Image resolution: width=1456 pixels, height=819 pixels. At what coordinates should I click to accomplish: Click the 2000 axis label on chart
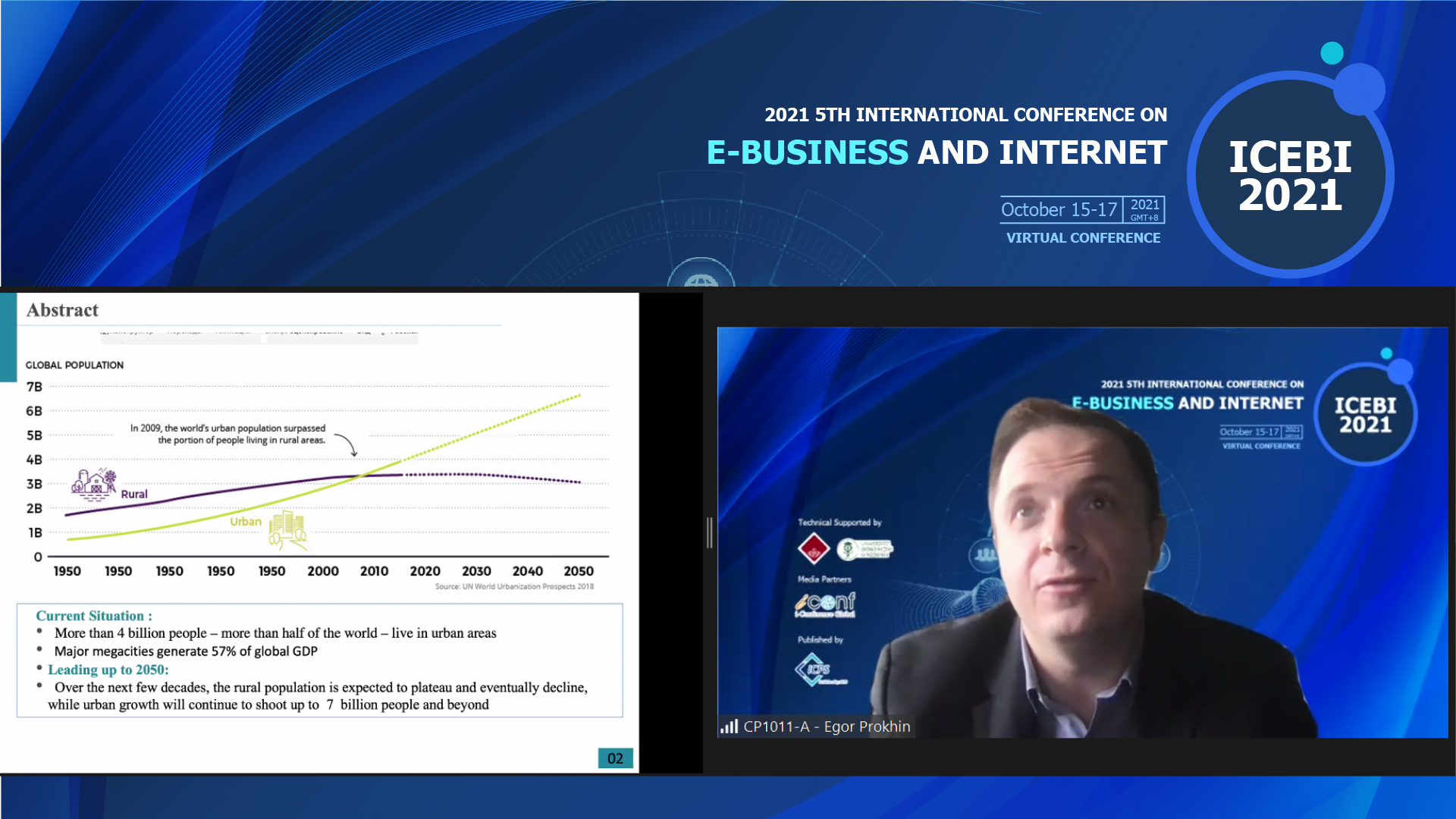coord(323,571)
